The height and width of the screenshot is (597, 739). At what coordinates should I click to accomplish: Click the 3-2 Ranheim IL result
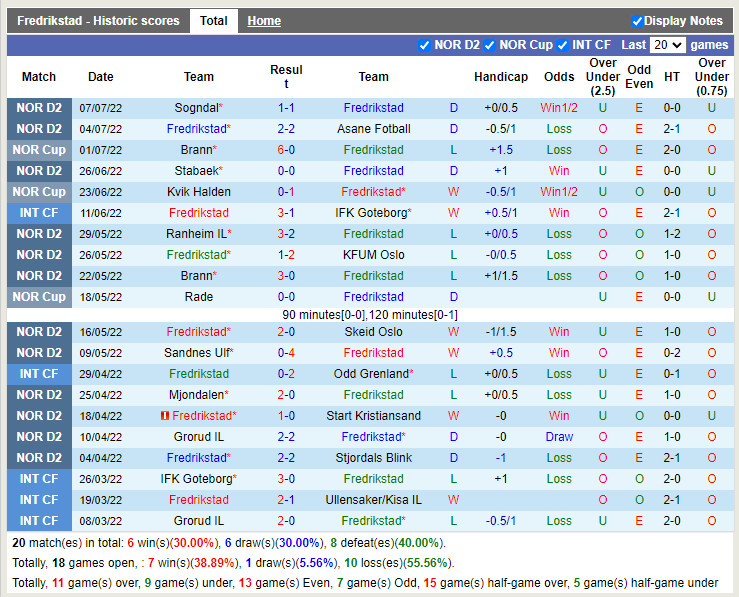[x=286, y=234]
